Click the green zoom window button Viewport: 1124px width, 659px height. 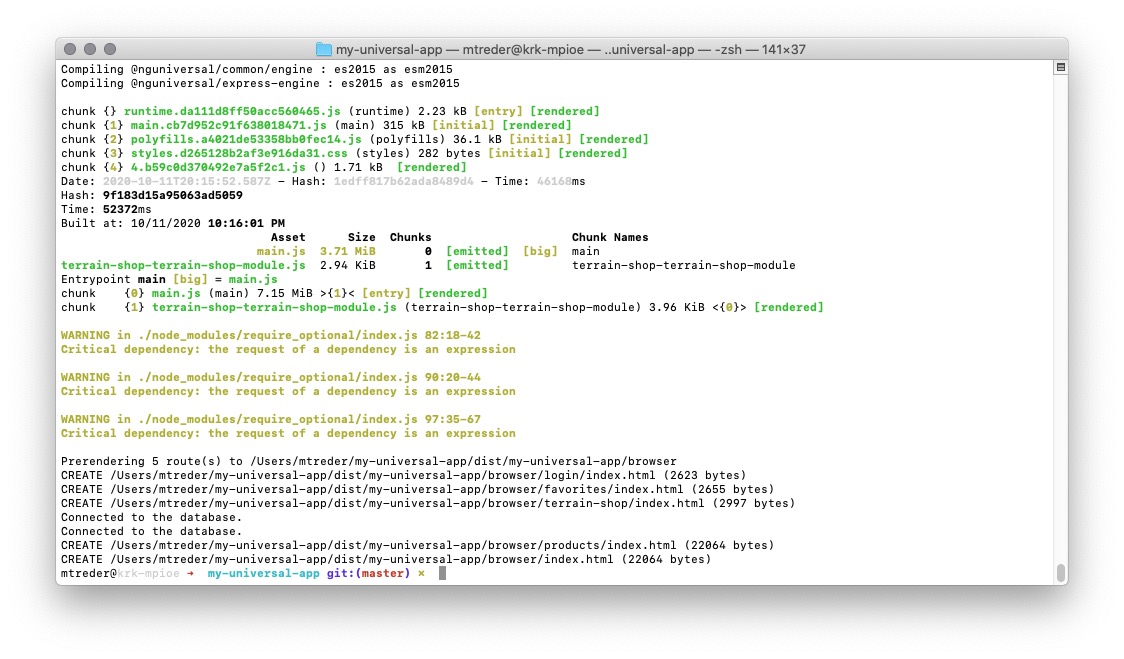110,49
